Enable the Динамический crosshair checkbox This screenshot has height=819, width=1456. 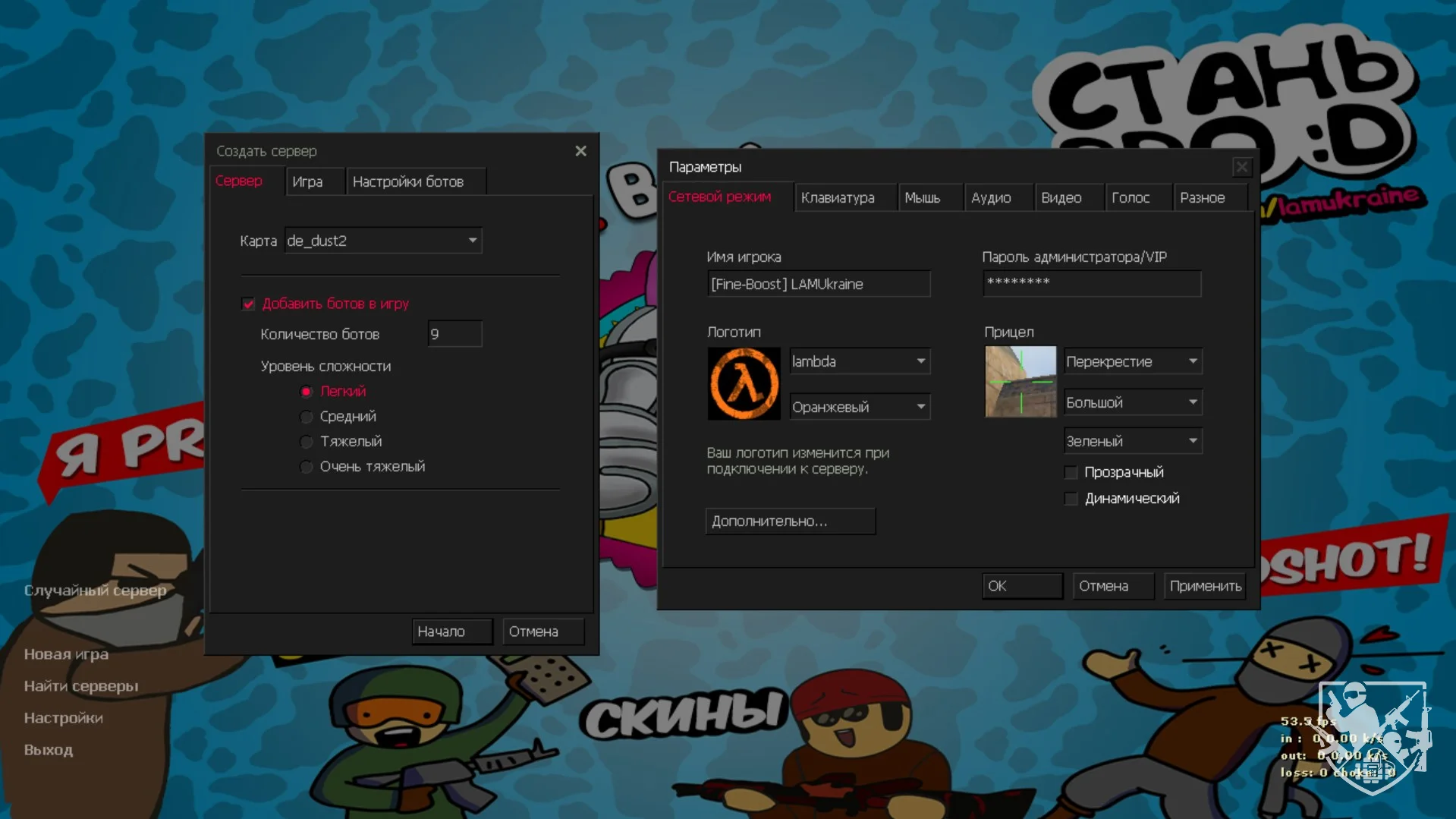pyautogui.click(x=1071, y=499)
